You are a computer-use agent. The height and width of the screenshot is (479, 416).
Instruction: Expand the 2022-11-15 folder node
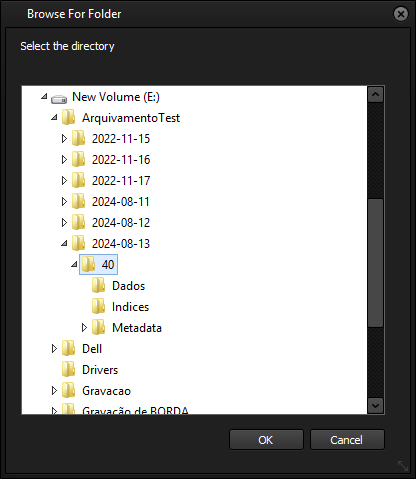pos(64,139)
